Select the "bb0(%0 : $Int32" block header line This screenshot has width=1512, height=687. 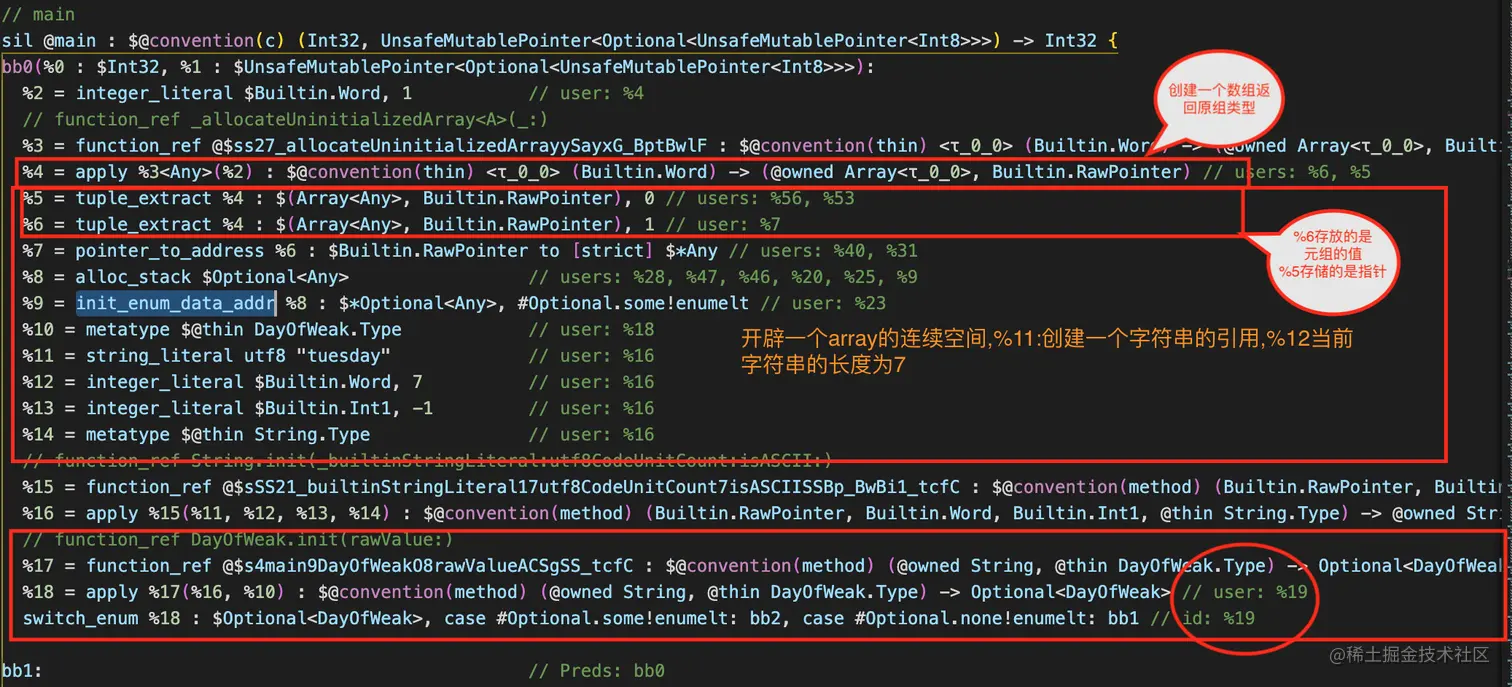[438, 67]
